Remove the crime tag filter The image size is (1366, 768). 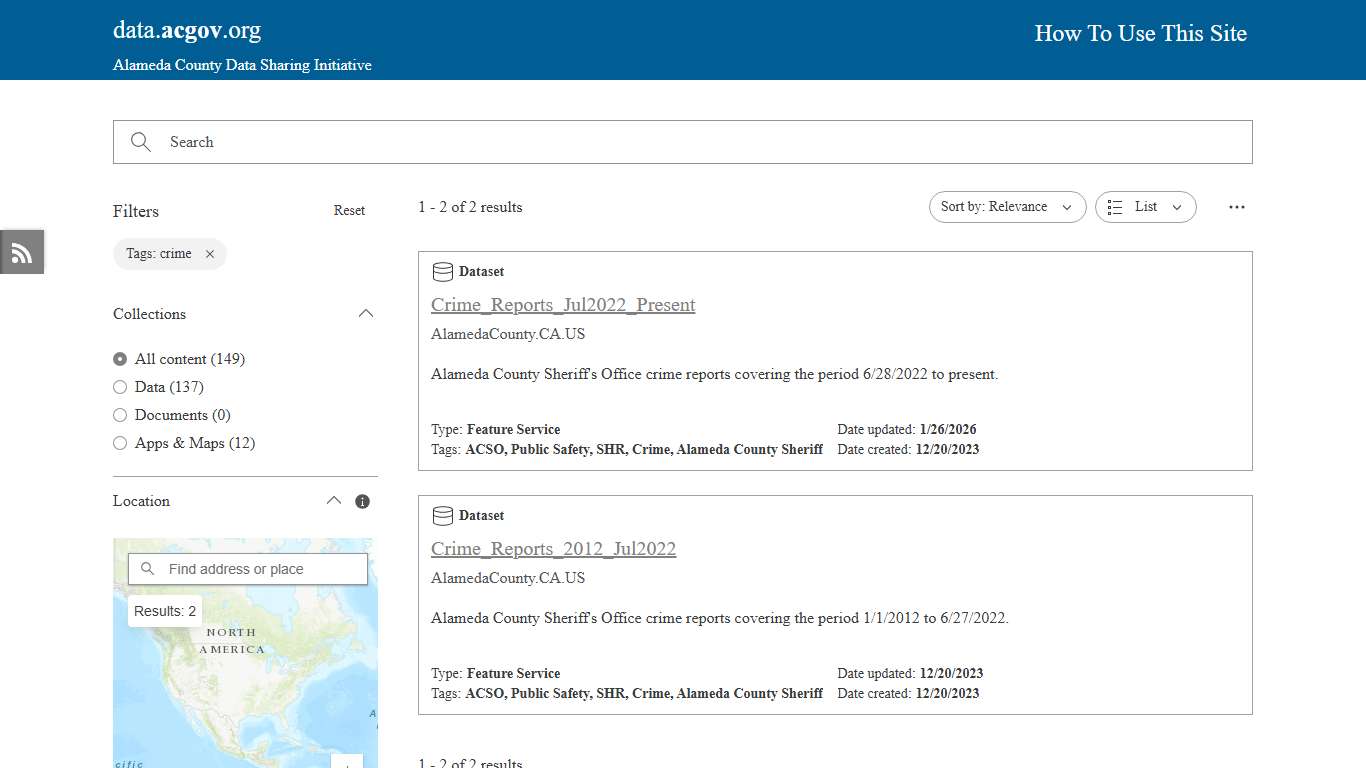pyautogui.click(x=210, y=254)
